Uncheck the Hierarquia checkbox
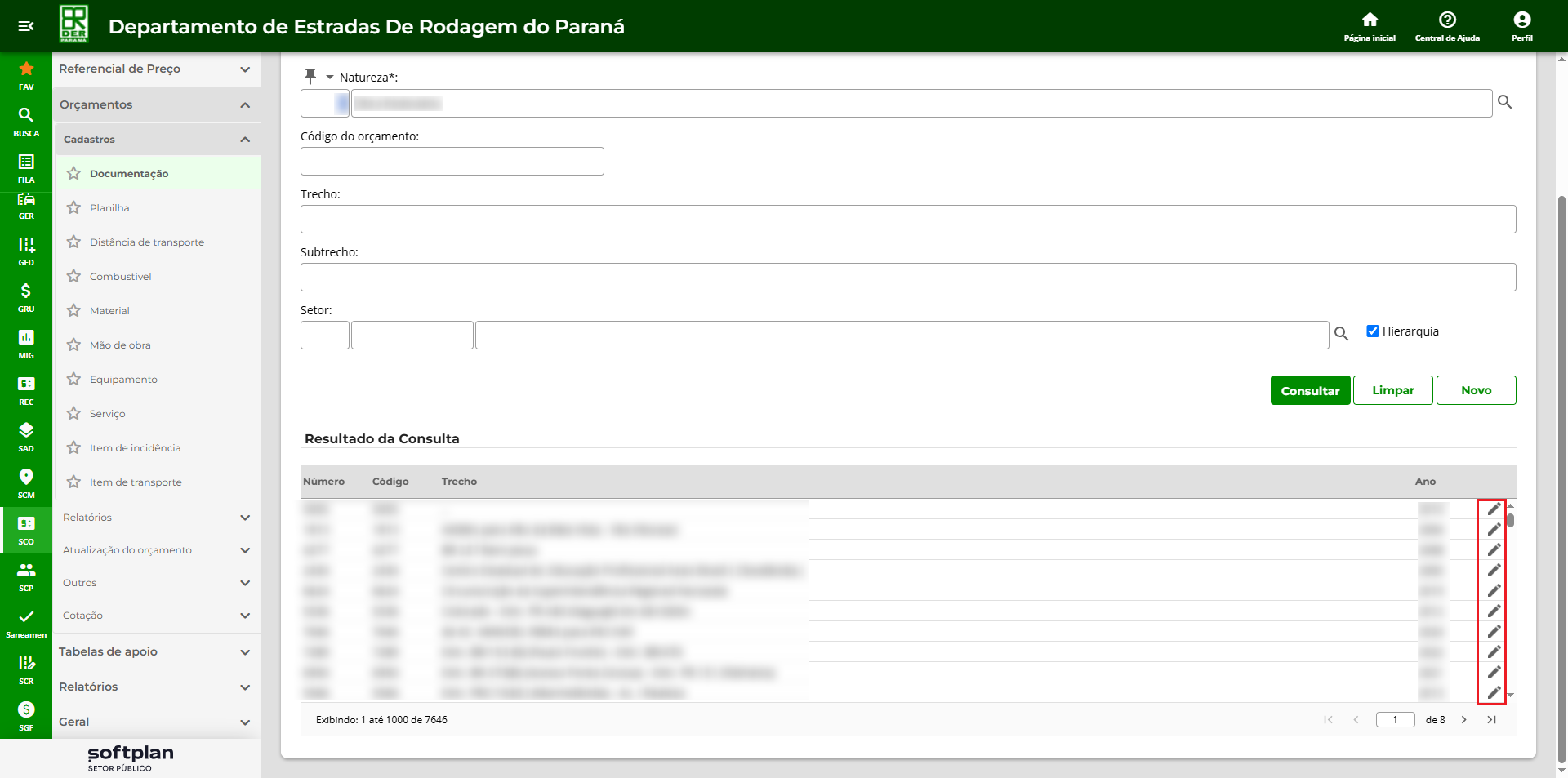This screenshot has width=1568, height=778. tap(1373, 331)
